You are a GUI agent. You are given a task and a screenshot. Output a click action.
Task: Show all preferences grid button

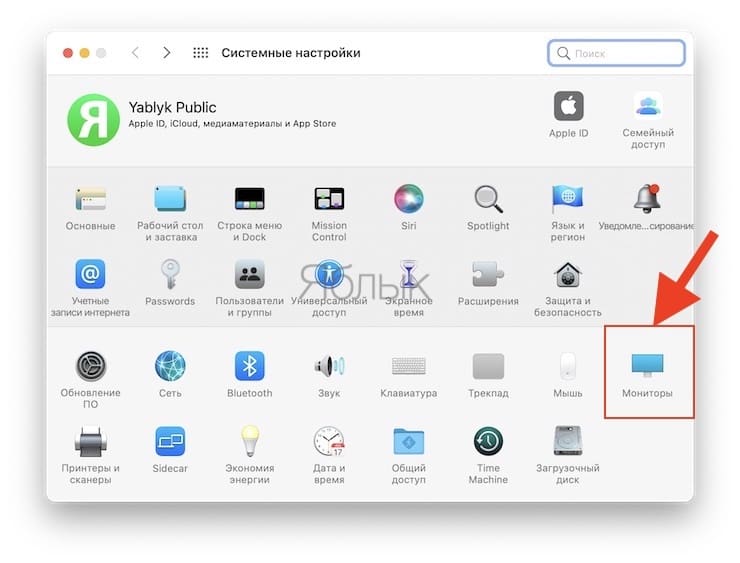coord(201,53)
